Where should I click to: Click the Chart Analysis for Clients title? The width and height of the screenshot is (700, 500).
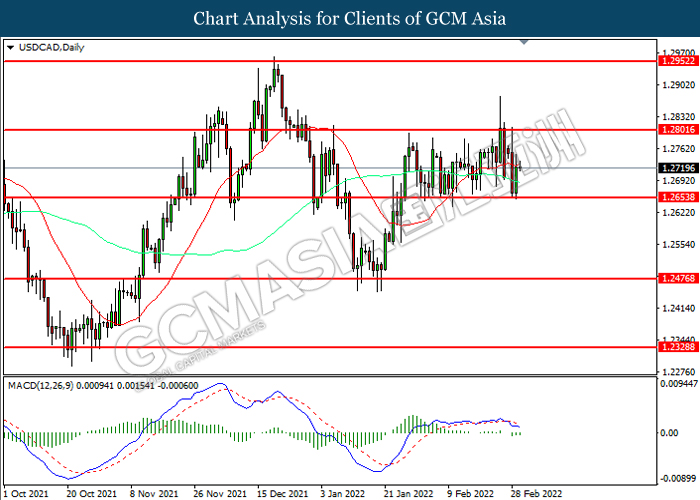pos(350,19)
